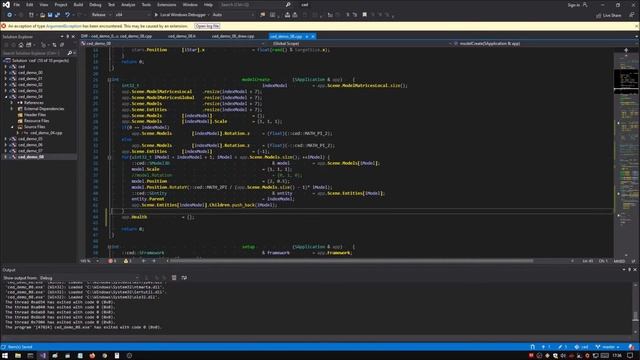640x360 pixels.
Task: Click the navigate backward toolbar icon
Action: pyautogui.click(x=9, y=15)
